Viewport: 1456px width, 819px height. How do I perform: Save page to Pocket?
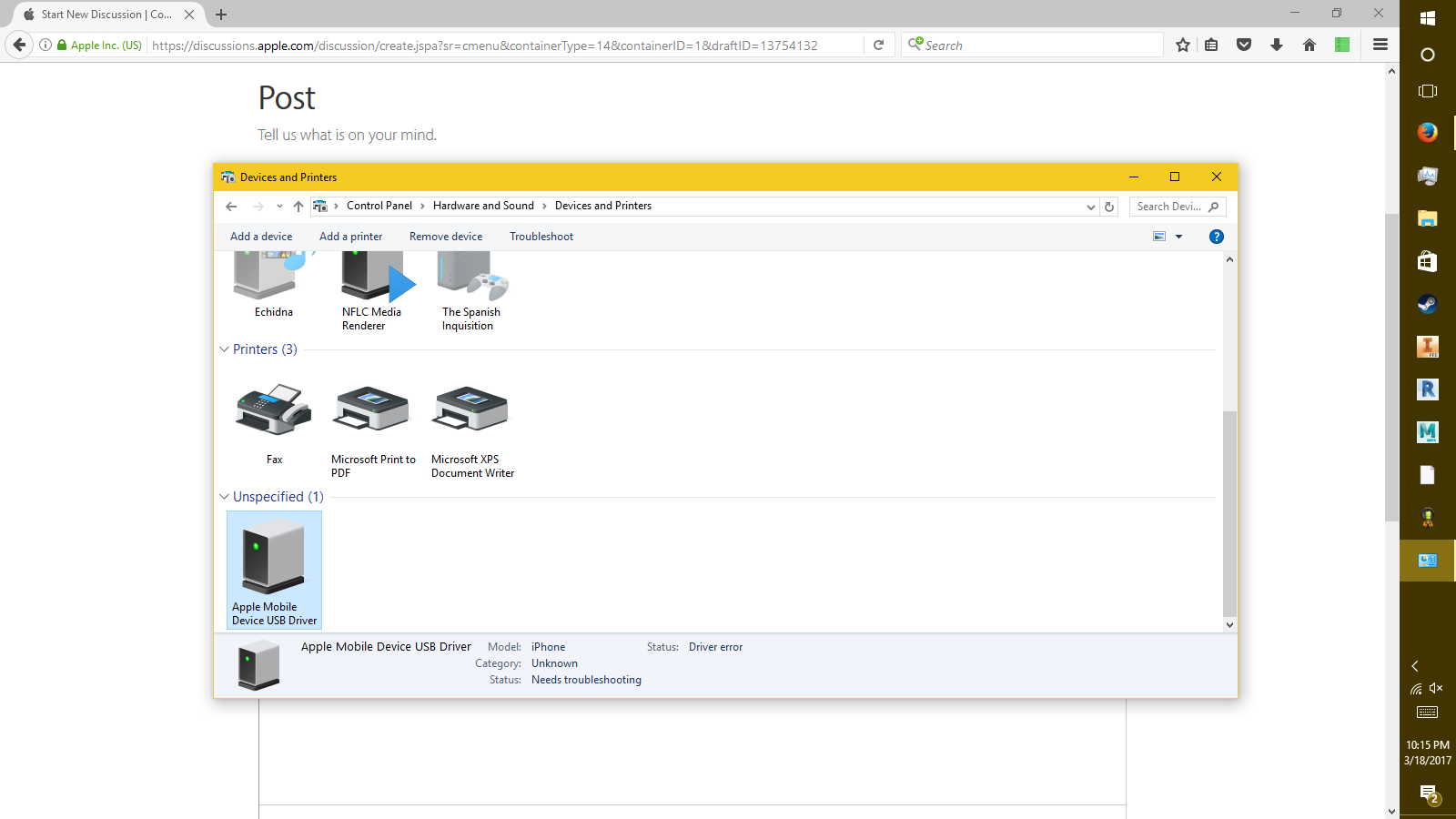[x=1244, y=45]
